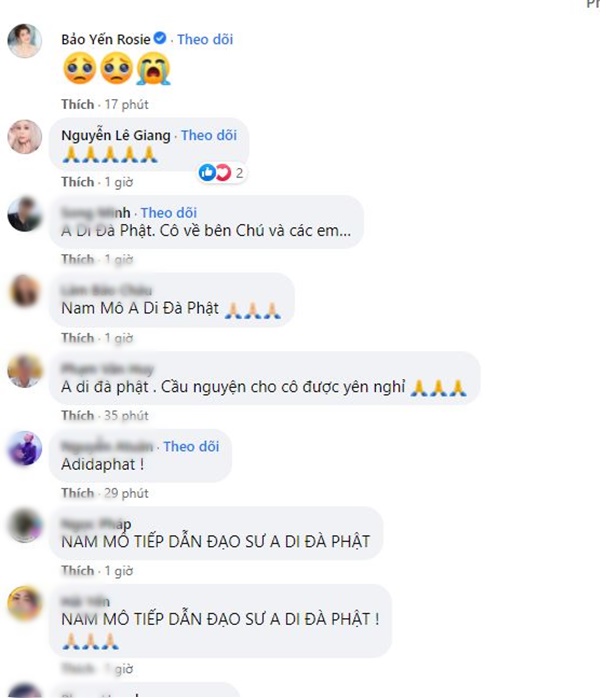Follow Bảo Yến Rosie via Theo dõi
The width and height of the screenshot is (606, 698).
click(205, 39)
